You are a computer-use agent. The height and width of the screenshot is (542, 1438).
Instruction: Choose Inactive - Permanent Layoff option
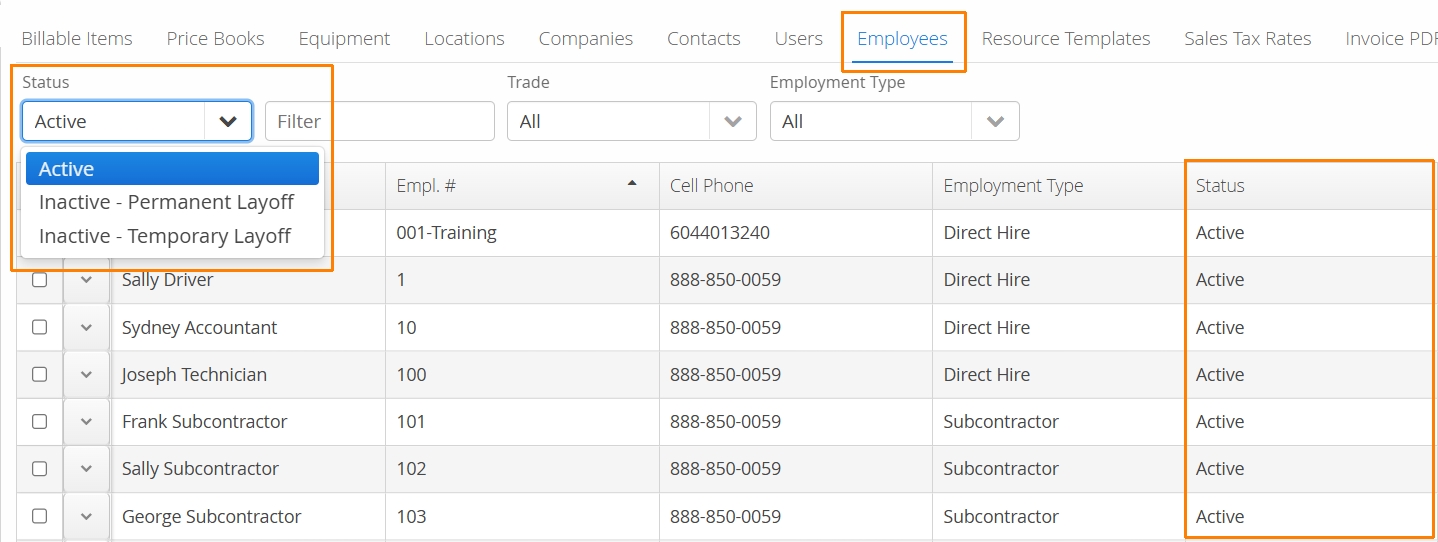click(x=172, y=202)
